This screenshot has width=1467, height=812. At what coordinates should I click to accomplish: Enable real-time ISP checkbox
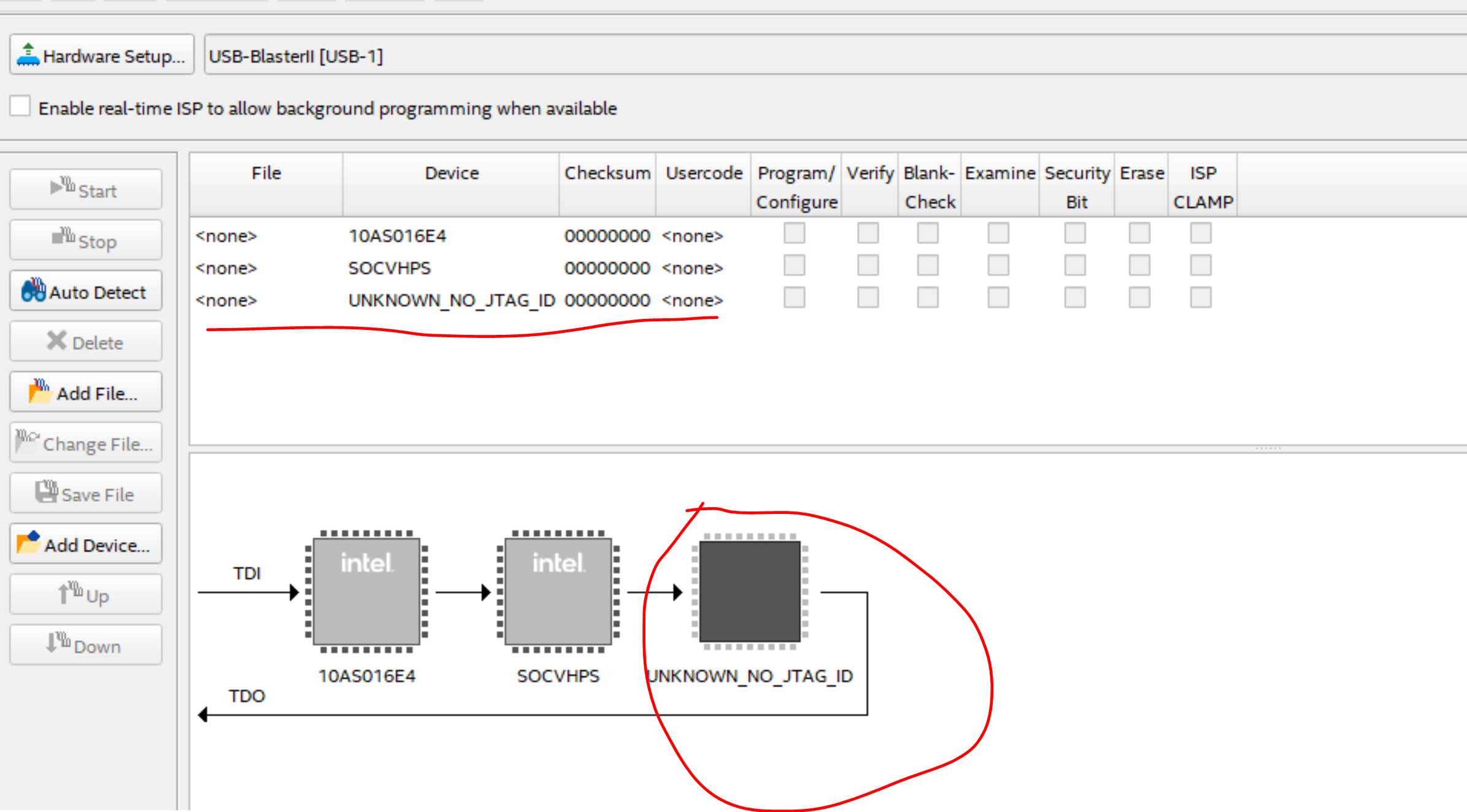point(20,106)
